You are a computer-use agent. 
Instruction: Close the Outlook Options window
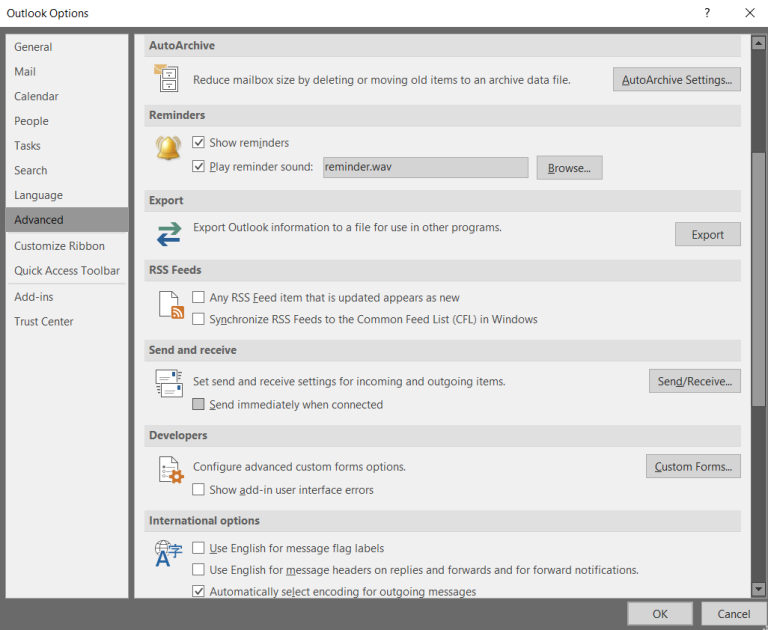749,13
